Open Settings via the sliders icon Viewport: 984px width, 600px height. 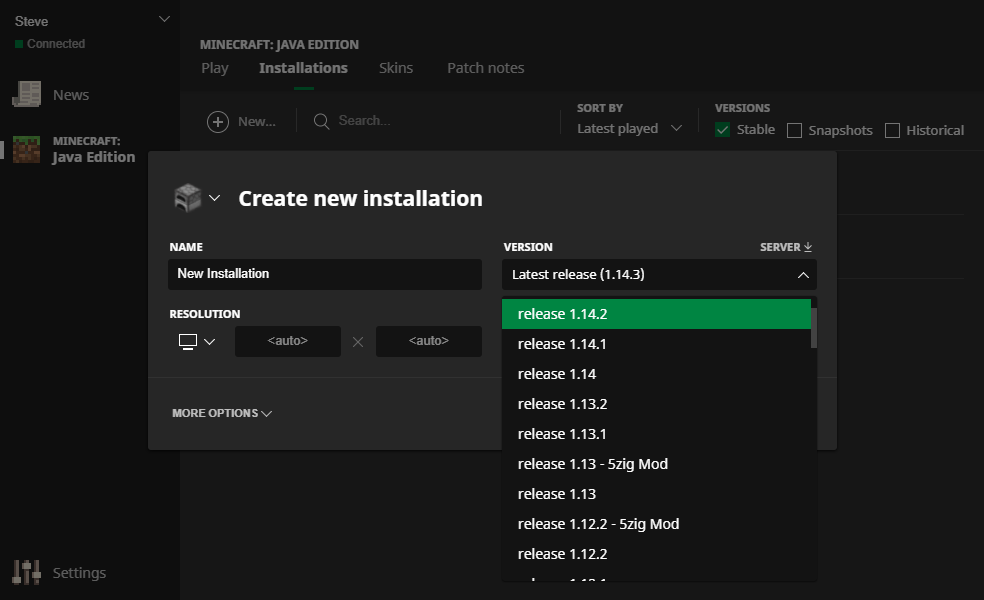[x=26, y=573]
